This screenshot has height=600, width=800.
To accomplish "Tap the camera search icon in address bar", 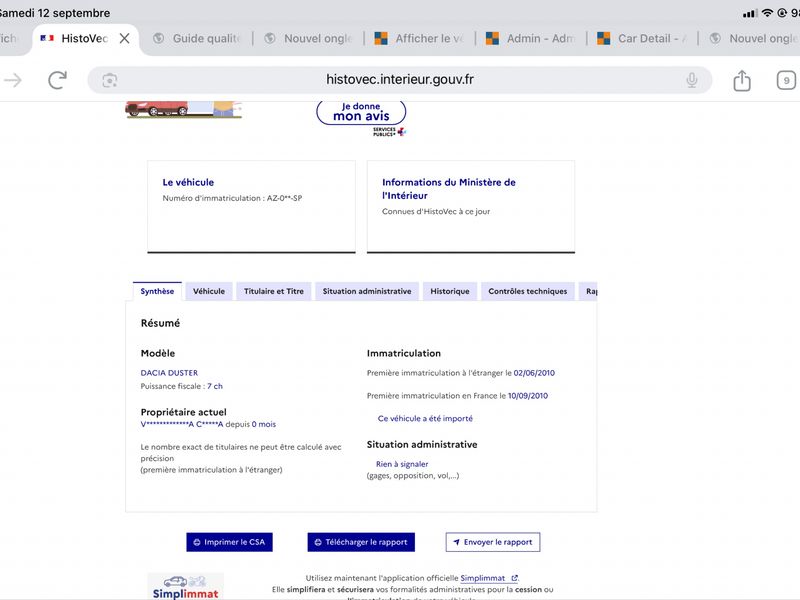I will coord(110,80).
